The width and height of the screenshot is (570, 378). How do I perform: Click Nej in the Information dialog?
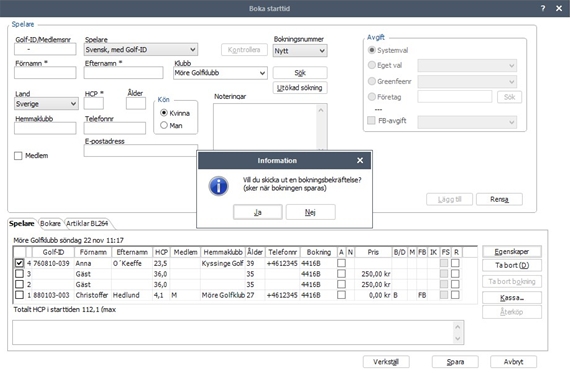310,212
